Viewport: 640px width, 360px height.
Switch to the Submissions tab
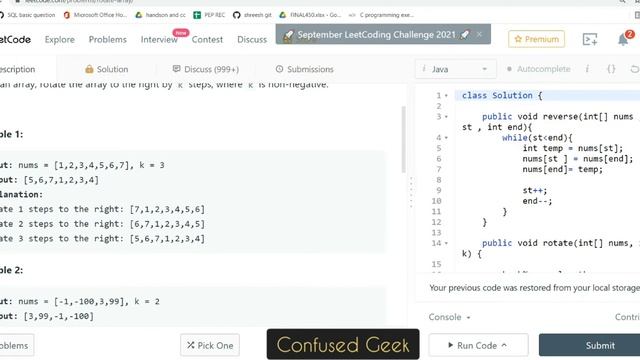pyautogui.click(x=304, y=69)
